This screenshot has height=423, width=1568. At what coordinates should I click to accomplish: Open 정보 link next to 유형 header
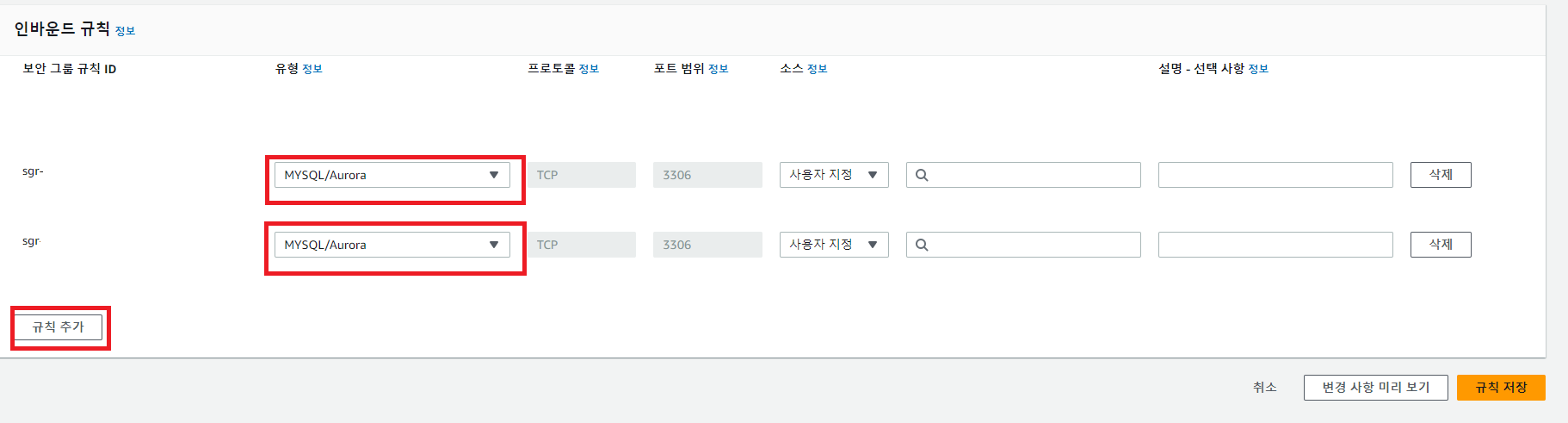(312, 69)
